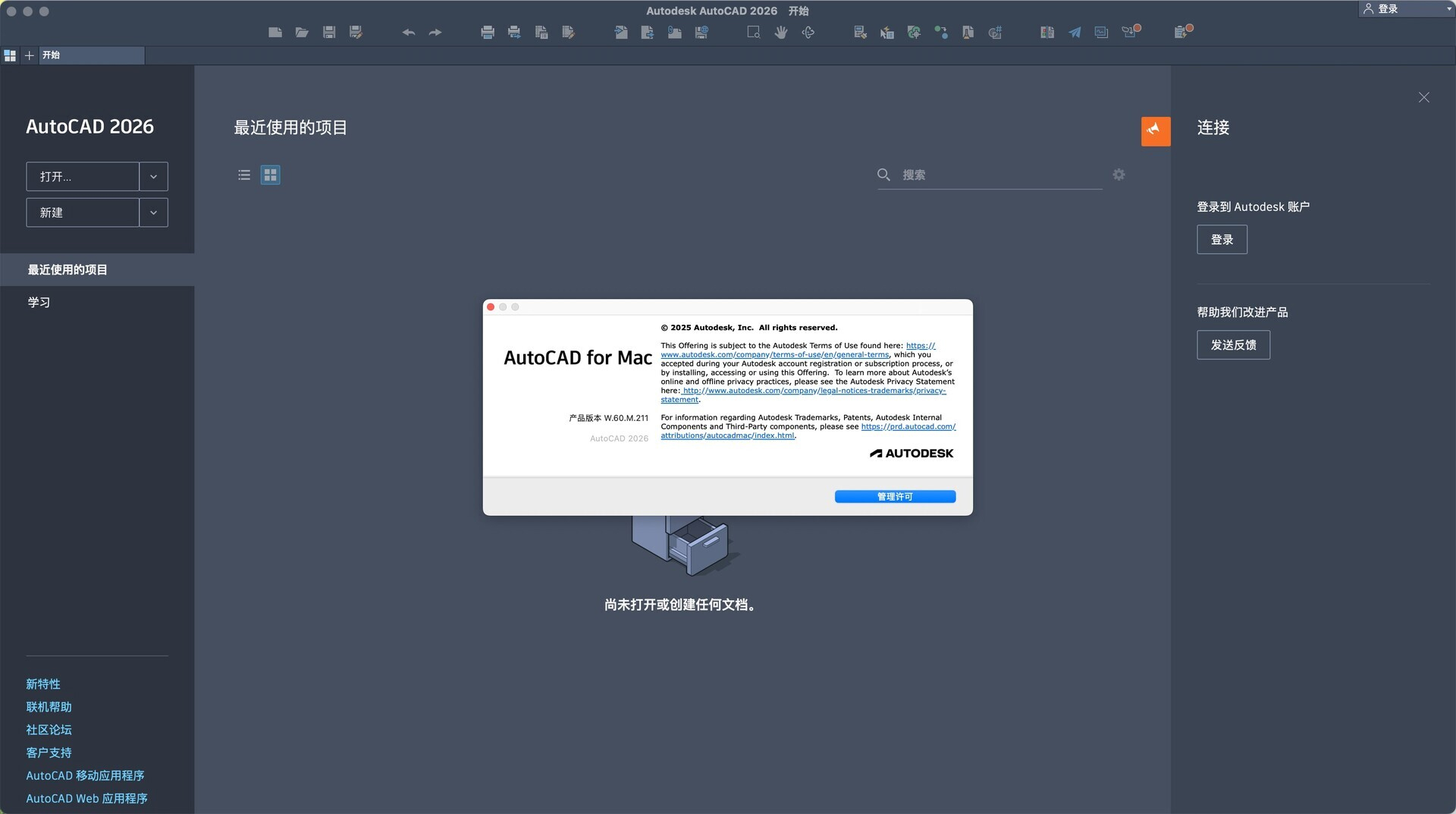This screenshot has height=814, width=1456.
Task: Click the blue paper plane share icon
Action: 1075,32
